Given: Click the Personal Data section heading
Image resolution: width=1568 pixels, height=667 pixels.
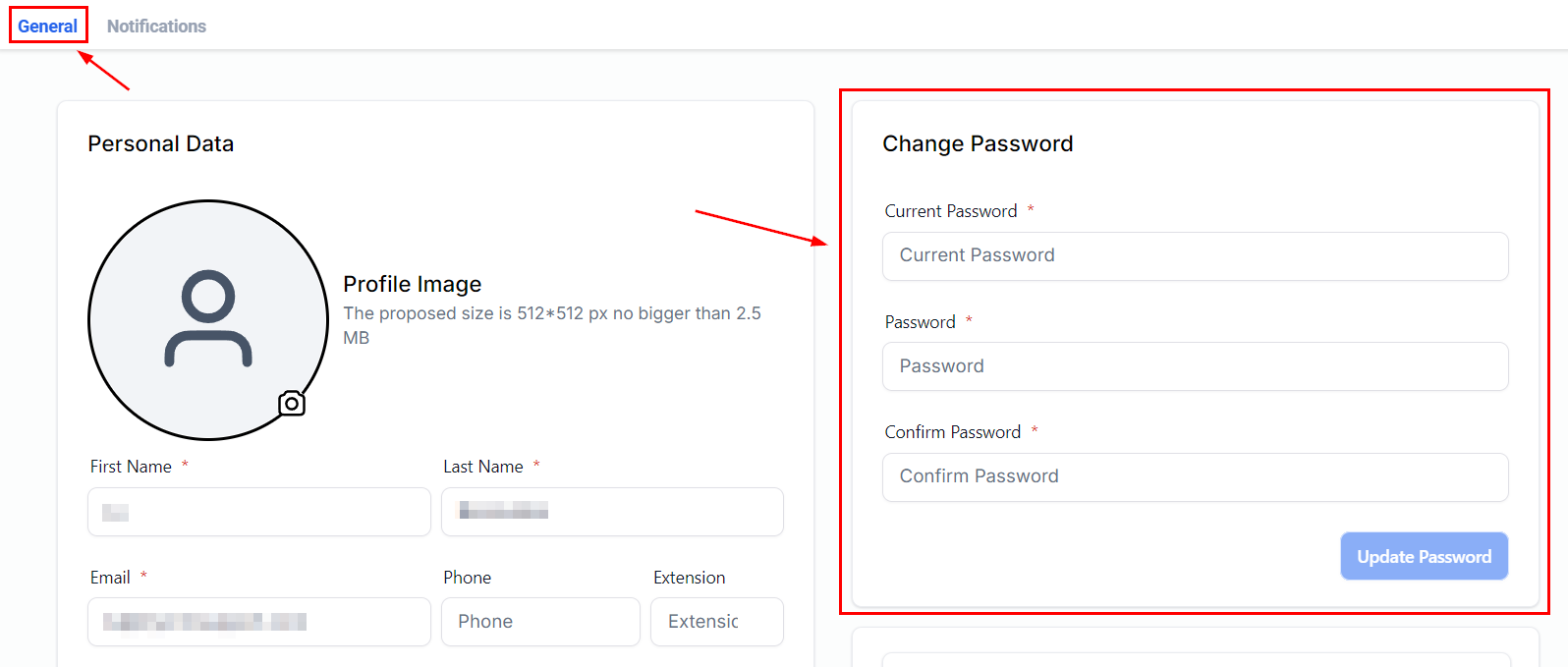Looking at the screenshot, I should pyautogui.click(x=161, y=143).
